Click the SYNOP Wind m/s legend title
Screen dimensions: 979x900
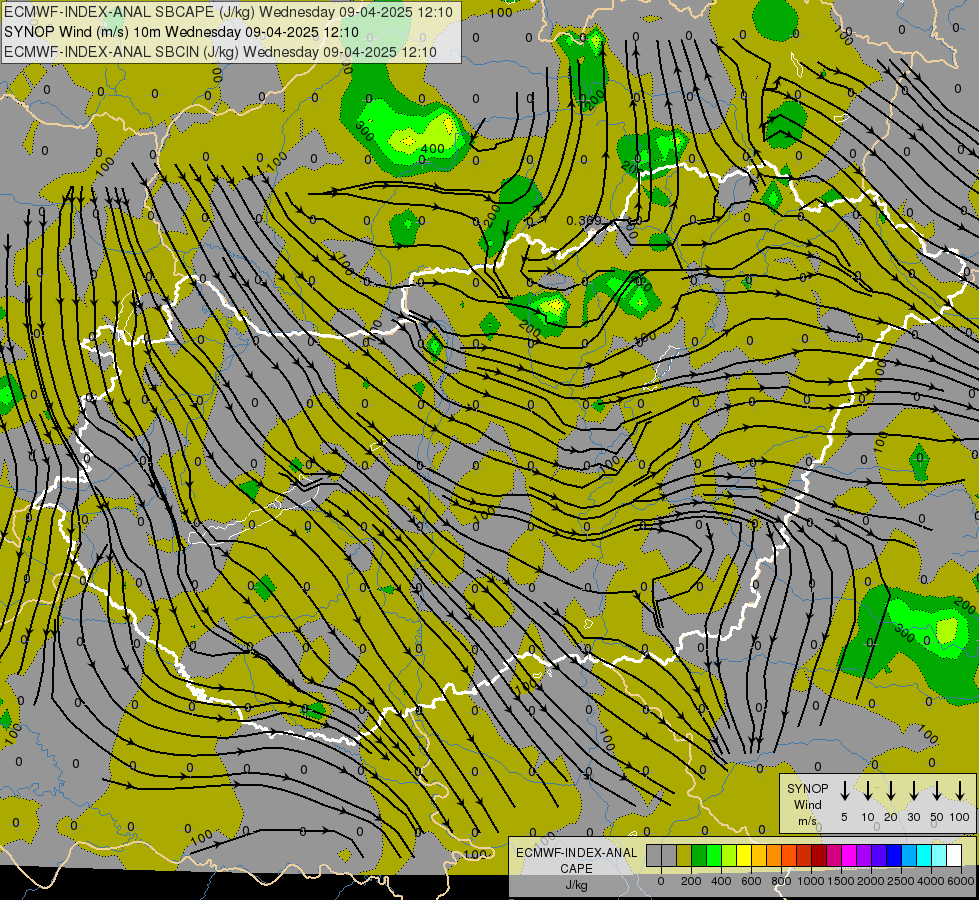coord(807,805)
